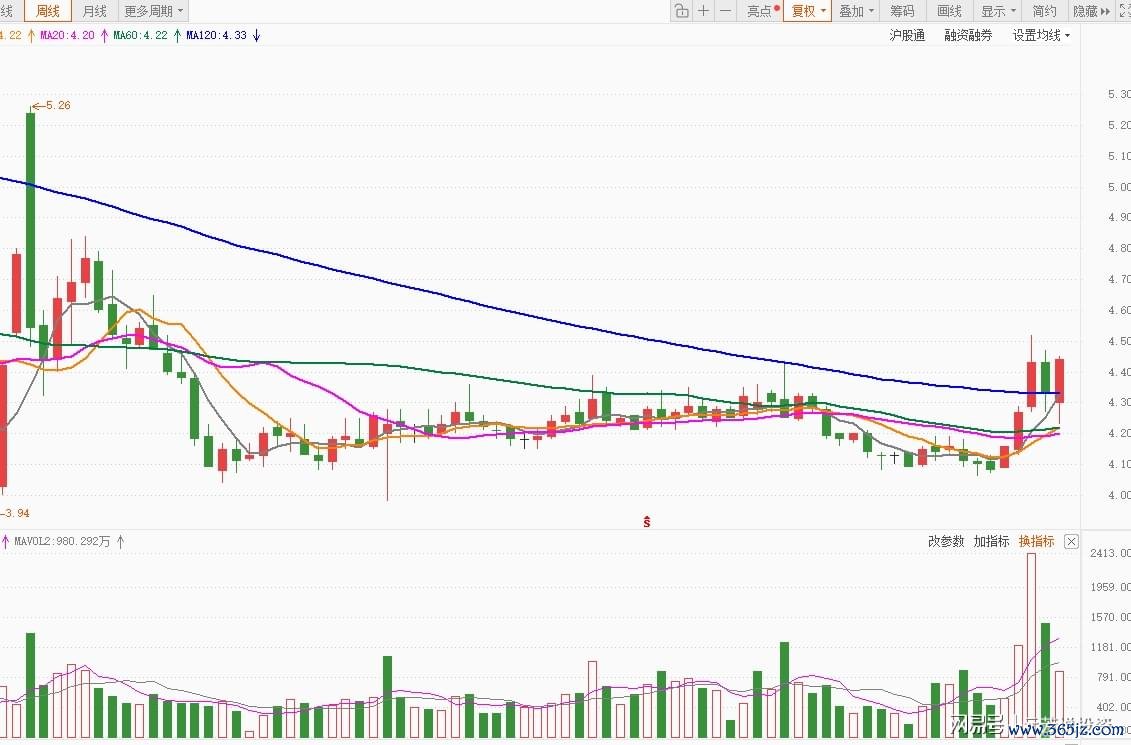Image resolution: width=1131 pixels, height=745 pixels.
Task: Open the 更多周期 dropdown
Action: click(154, 11)
